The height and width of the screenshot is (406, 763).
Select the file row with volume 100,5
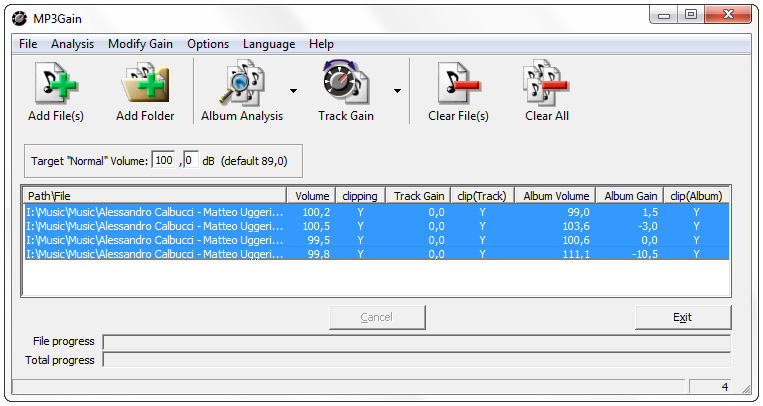click(155, 226)
